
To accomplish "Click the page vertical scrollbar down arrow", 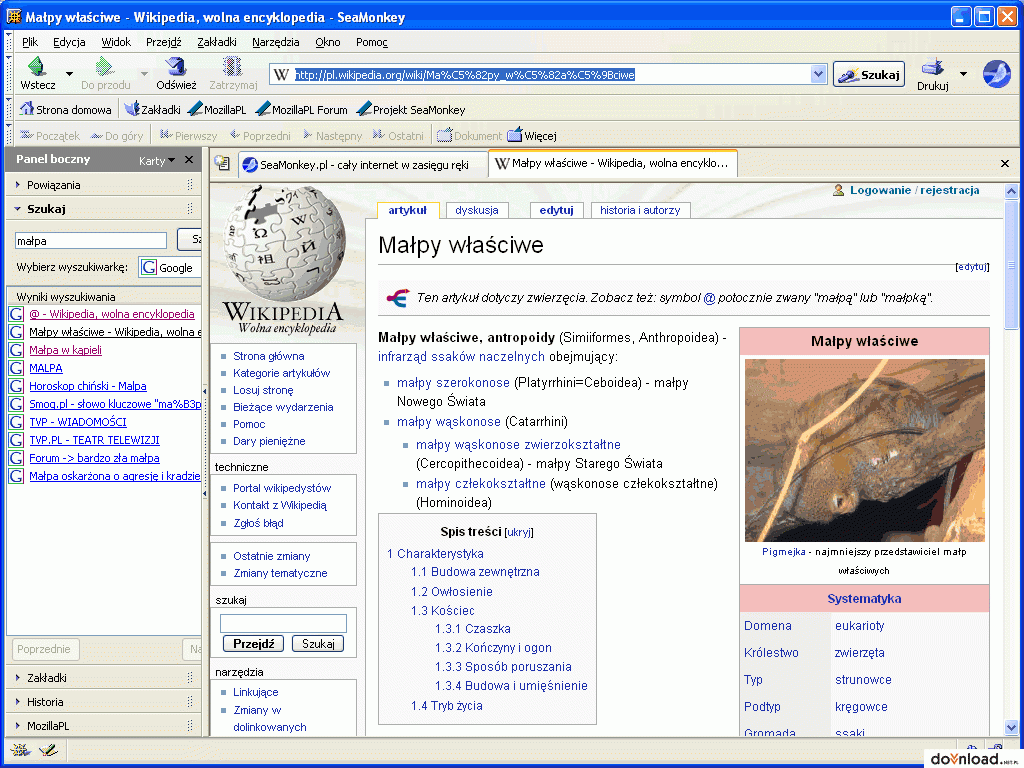I will 1011,728.
